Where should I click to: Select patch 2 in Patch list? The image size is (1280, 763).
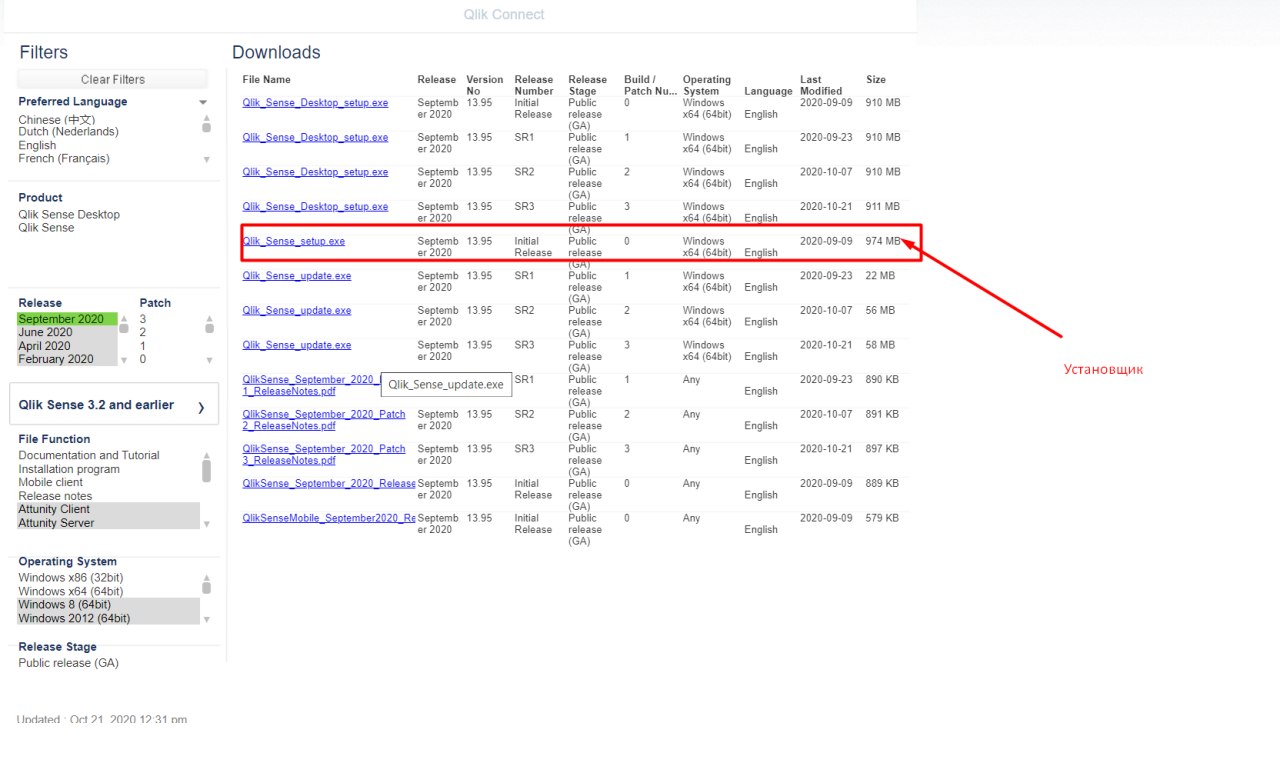pyautogui.click(x=143, y=332)
